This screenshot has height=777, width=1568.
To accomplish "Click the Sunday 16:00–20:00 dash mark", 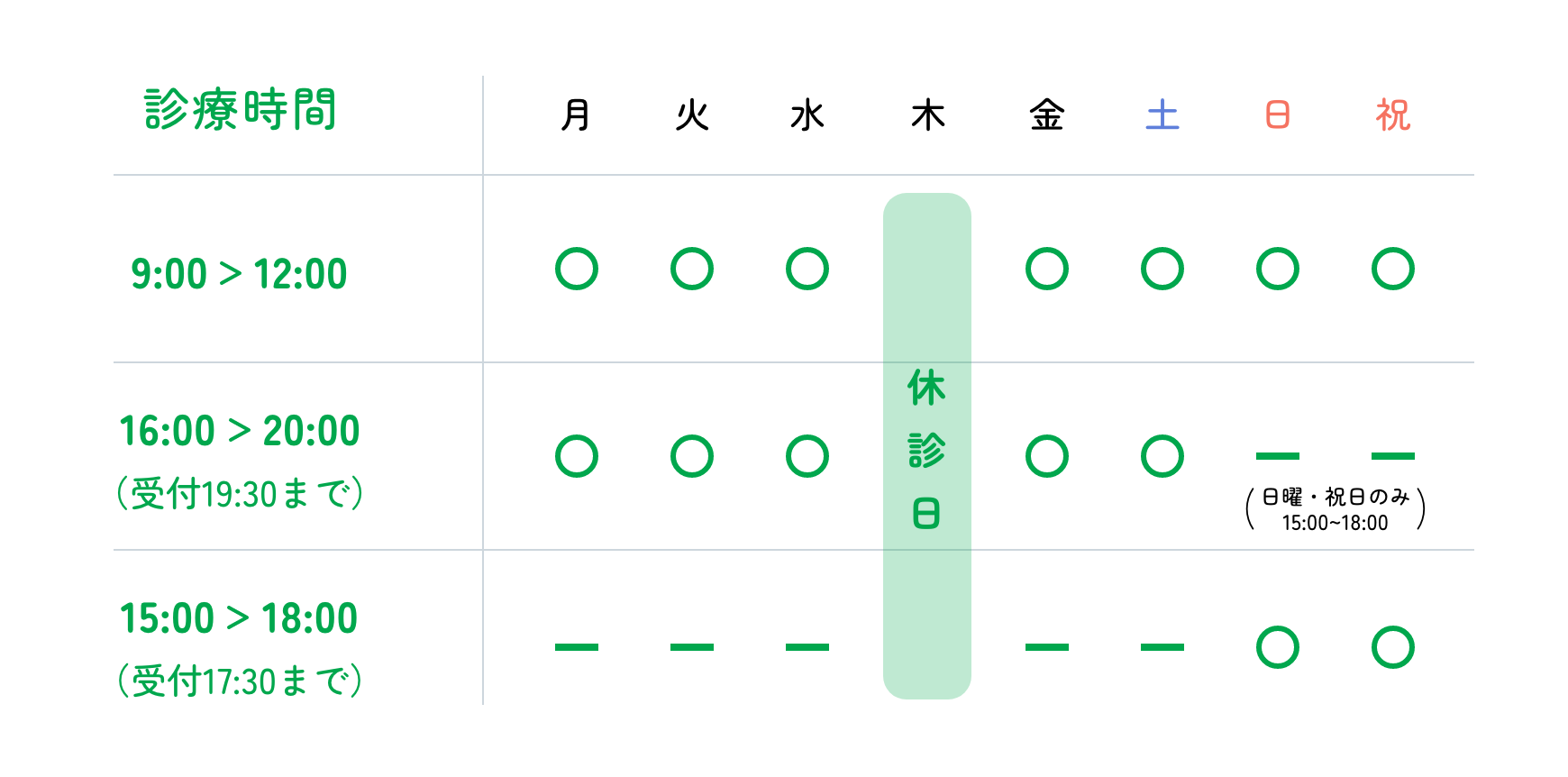I will (1278, 456).
